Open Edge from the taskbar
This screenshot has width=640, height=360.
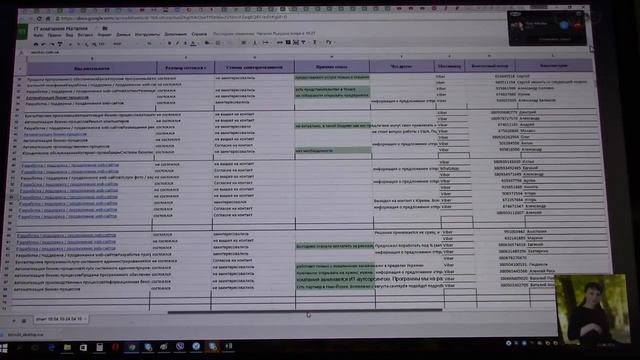click(51, 347)
